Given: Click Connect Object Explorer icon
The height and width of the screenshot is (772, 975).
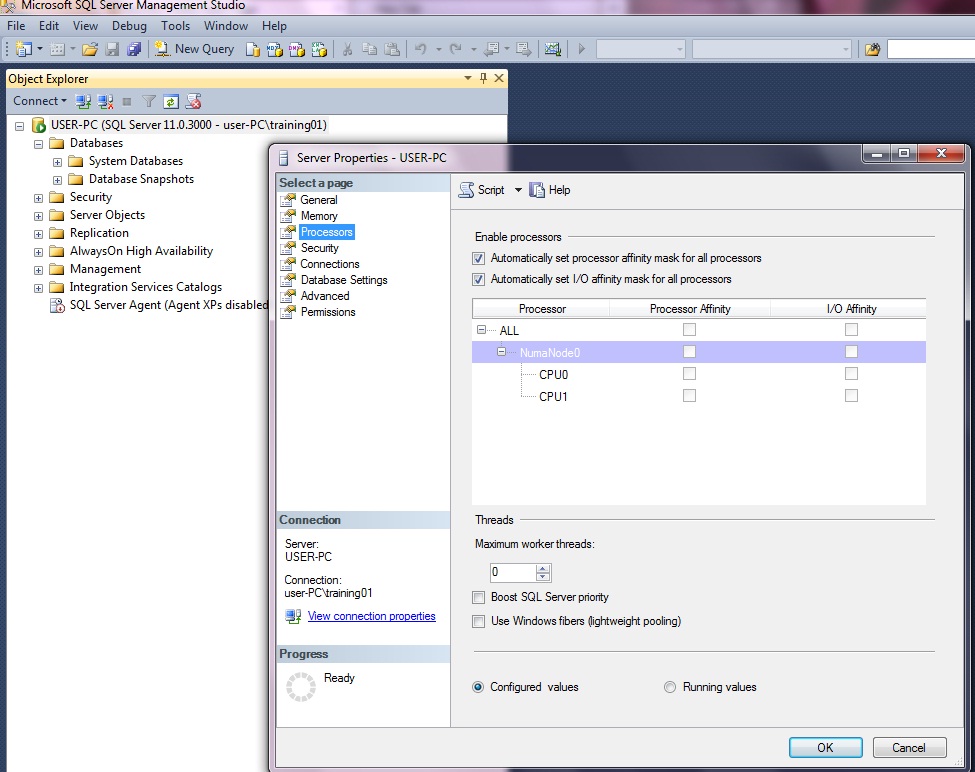Looking at the screenshot, I should (x=83, y=101).
